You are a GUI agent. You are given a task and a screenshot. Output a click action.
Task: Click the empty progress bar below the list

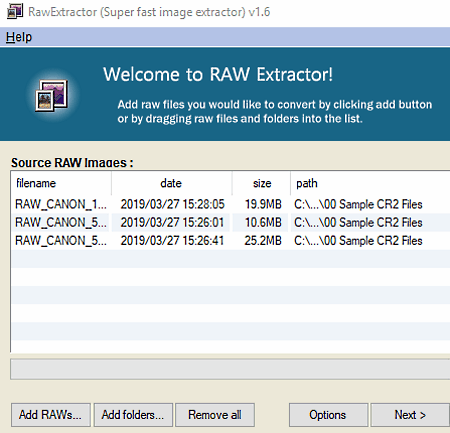(x=230, y=369)
